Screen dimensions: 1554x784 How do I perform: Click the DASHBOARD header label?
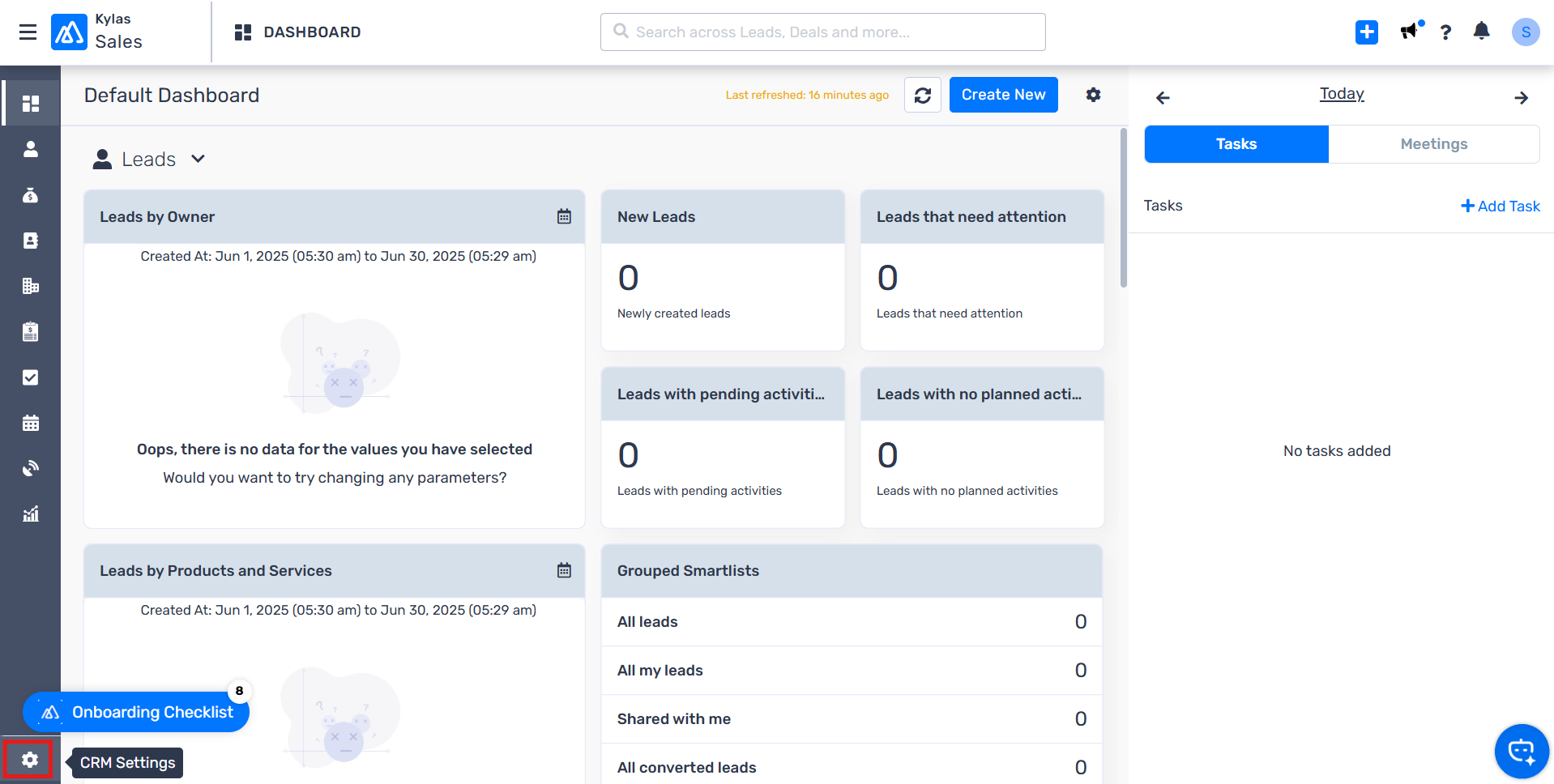312,32
